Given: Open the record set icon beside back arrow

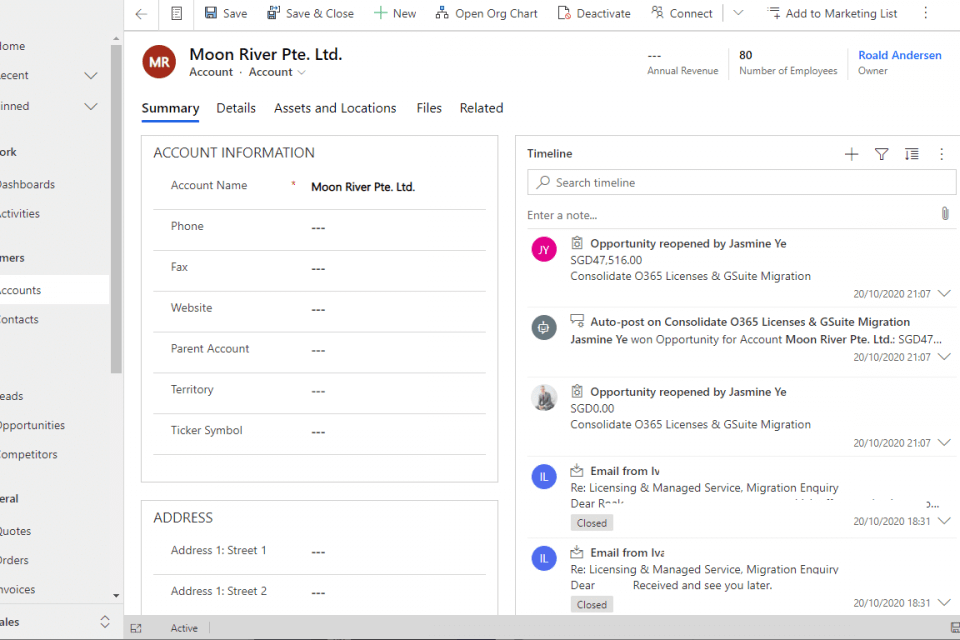Looking at the screenshot, I should [177, 14].
